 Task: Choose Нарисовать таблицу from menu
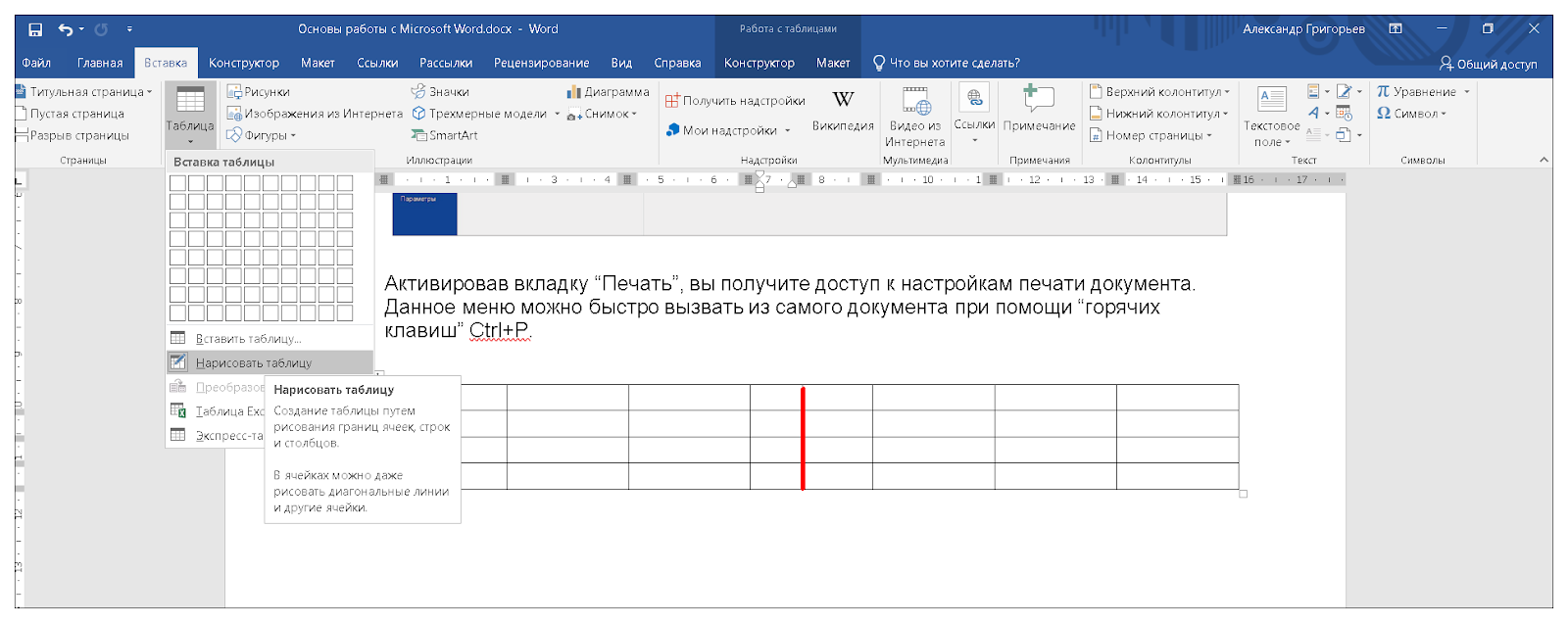click(x=253, y=362)
